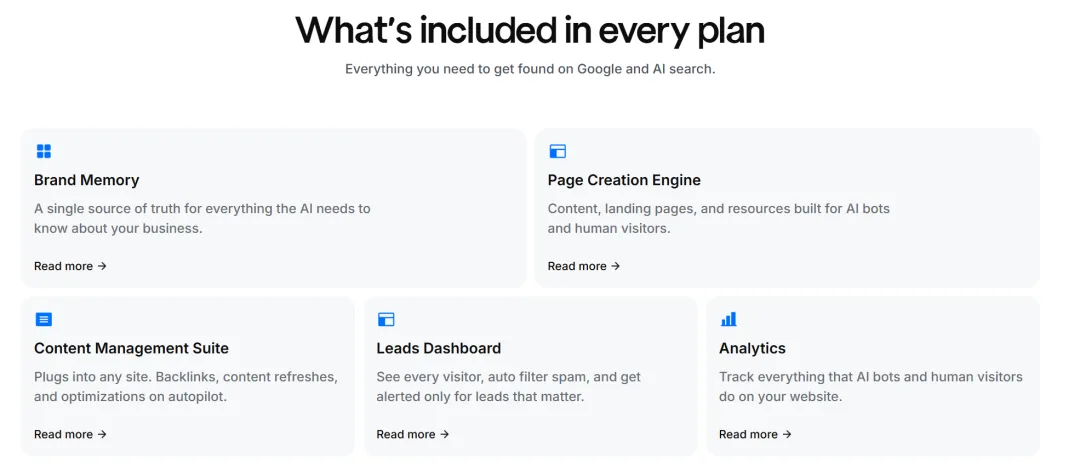Click the "What's included in every plan" headline

coord(530,30)
